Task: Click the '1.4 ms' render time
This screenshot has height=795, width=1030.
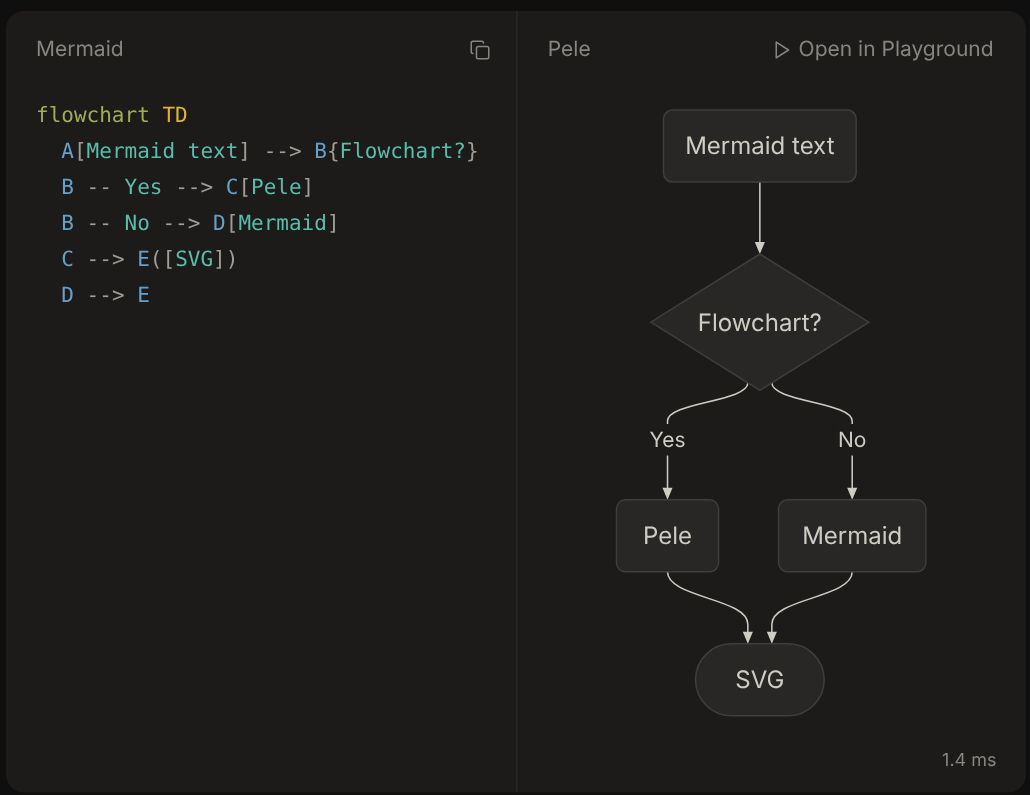Action: click(968, 760)
